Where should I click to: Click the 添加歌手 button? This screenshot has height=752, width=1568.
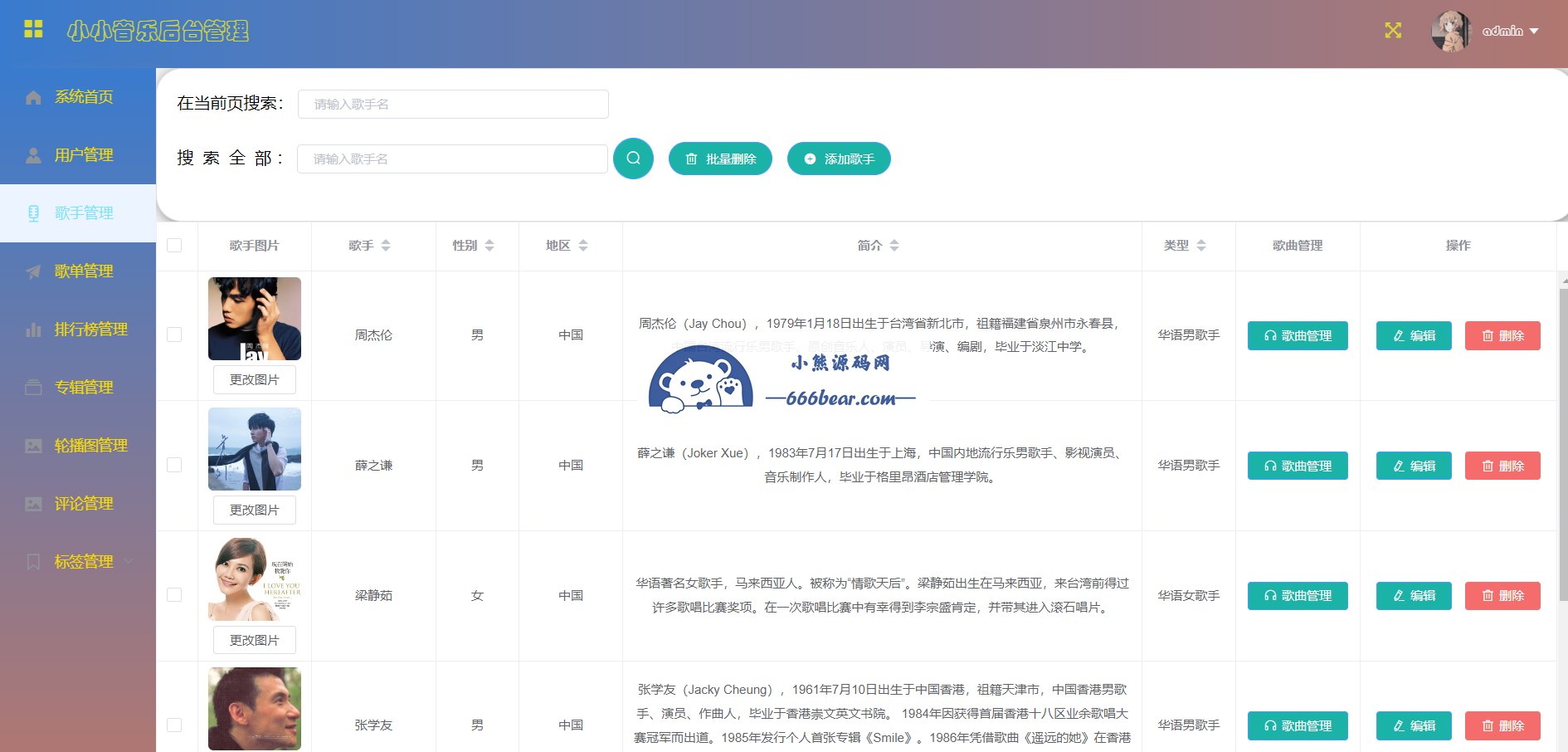tap(839, 159)
